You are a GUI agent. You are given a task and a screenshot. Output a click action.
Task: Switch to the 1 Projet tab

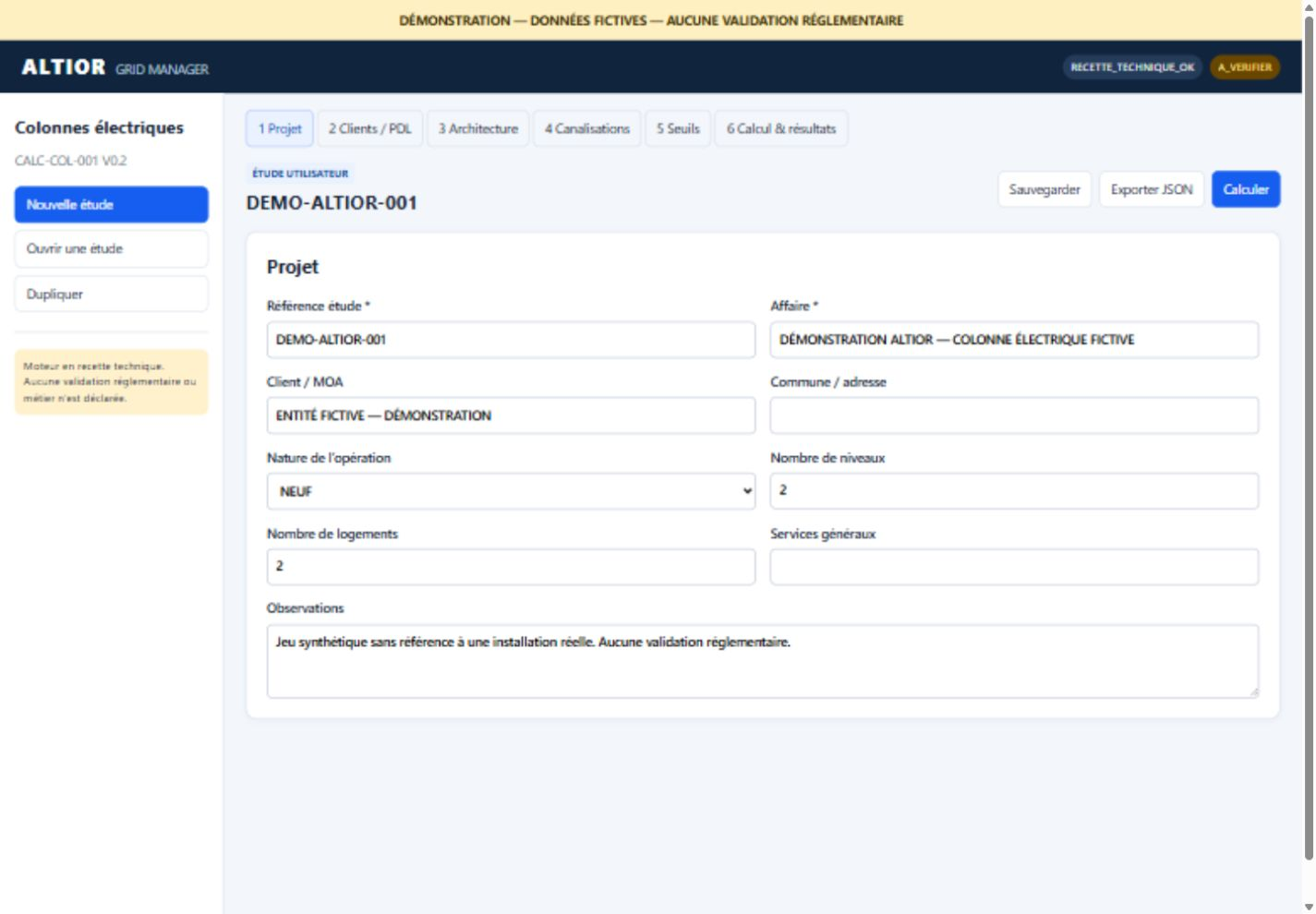[280, 128]
